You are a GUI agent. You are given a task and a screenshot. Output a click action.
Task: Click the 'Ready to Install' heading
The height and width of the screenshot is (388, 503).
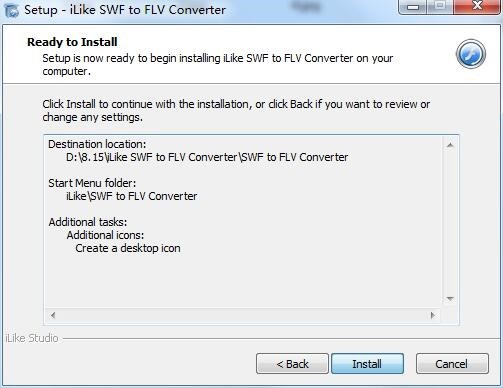click(72, 42)
